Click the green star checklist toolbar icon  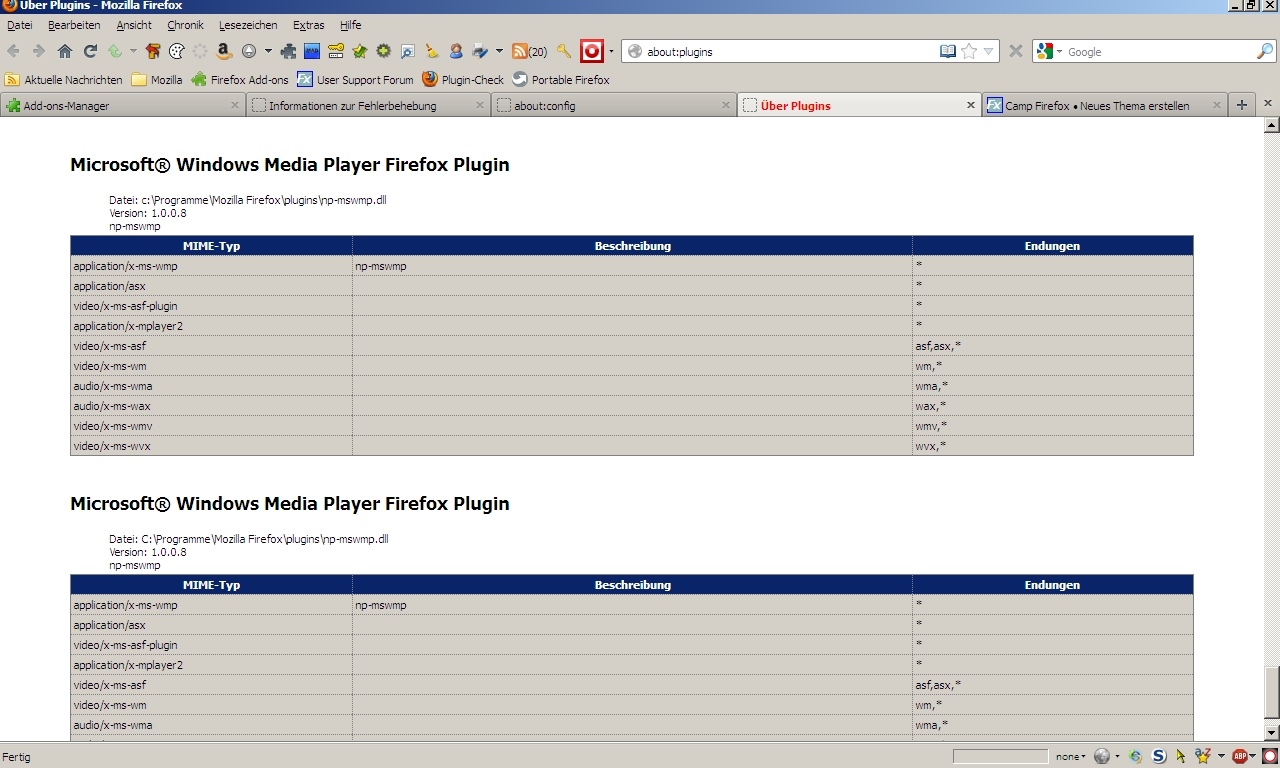click(360, 51)
